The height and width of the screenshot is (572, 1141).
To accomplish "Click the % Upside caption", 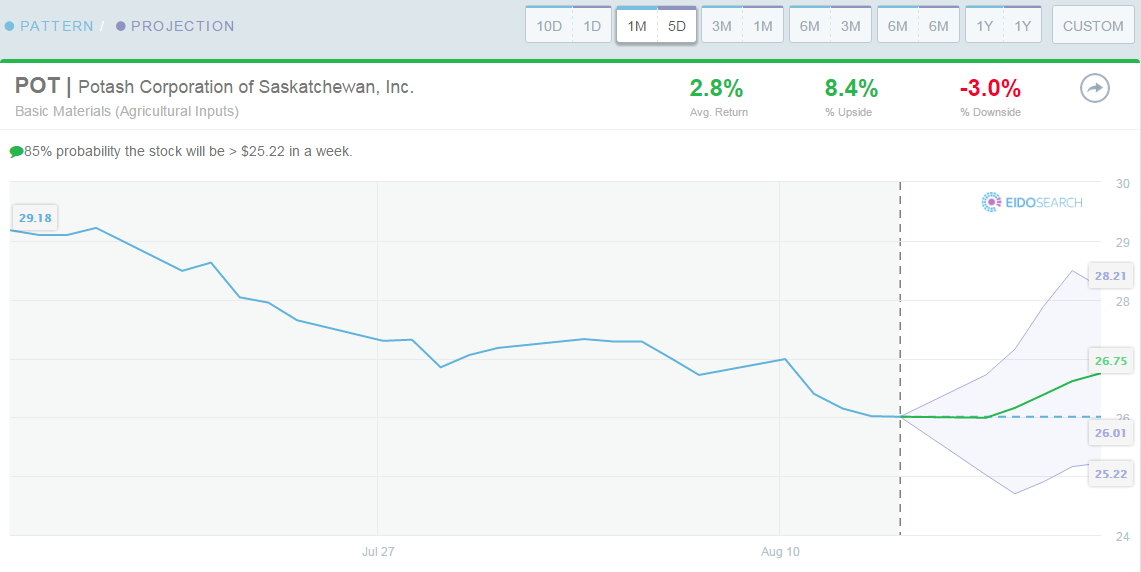I will (x=850, y=112).
